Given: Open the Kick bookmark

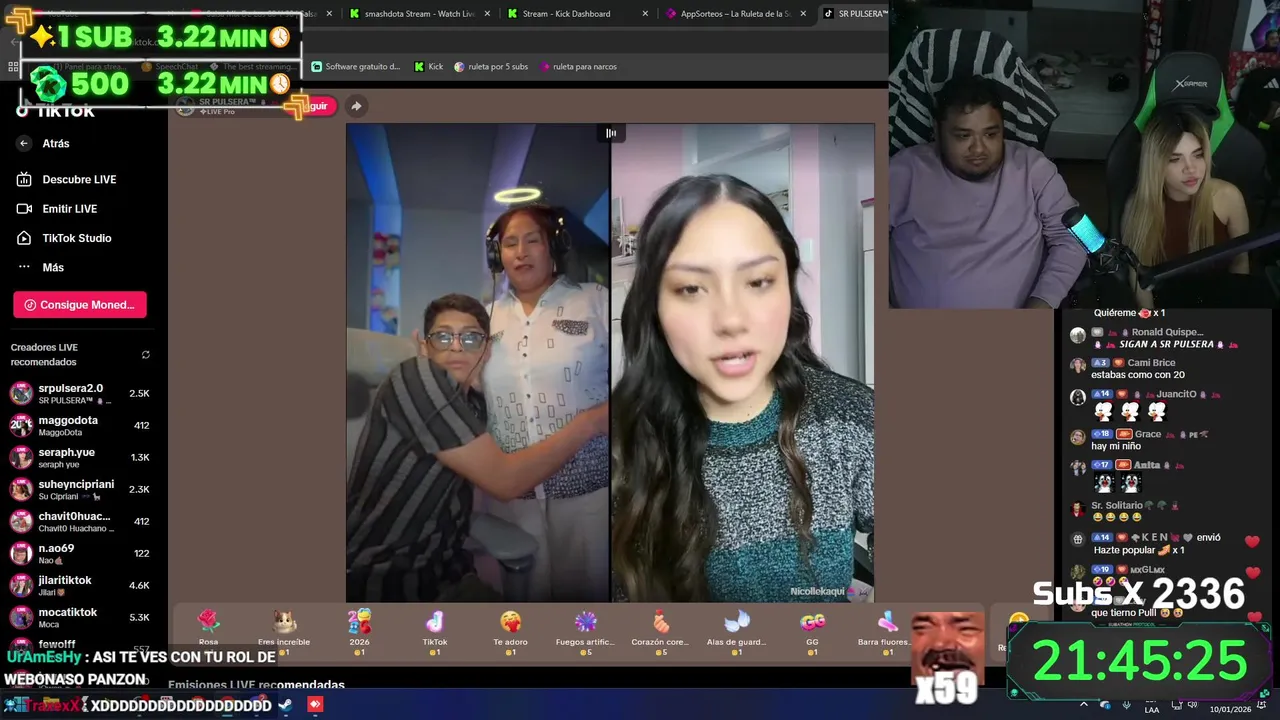Looking at the screenshot, I should click(427, 67).
